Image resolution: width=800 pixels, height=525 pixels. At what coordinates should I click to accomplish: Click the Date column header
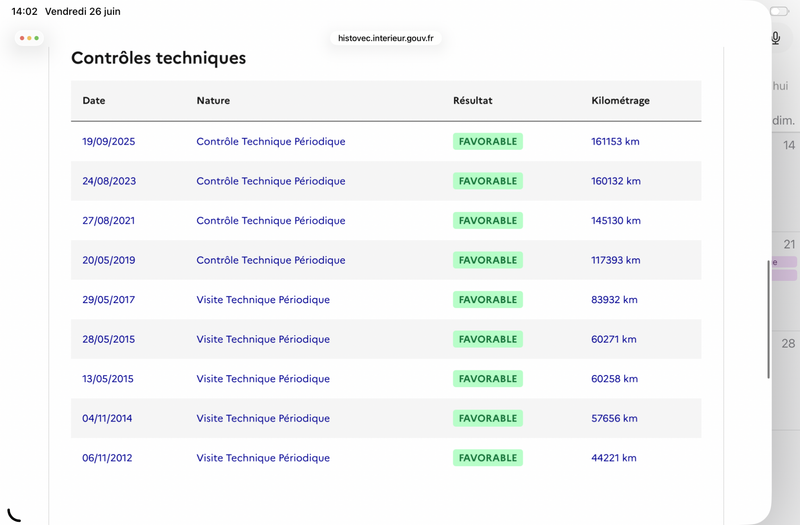click(94, 101)
